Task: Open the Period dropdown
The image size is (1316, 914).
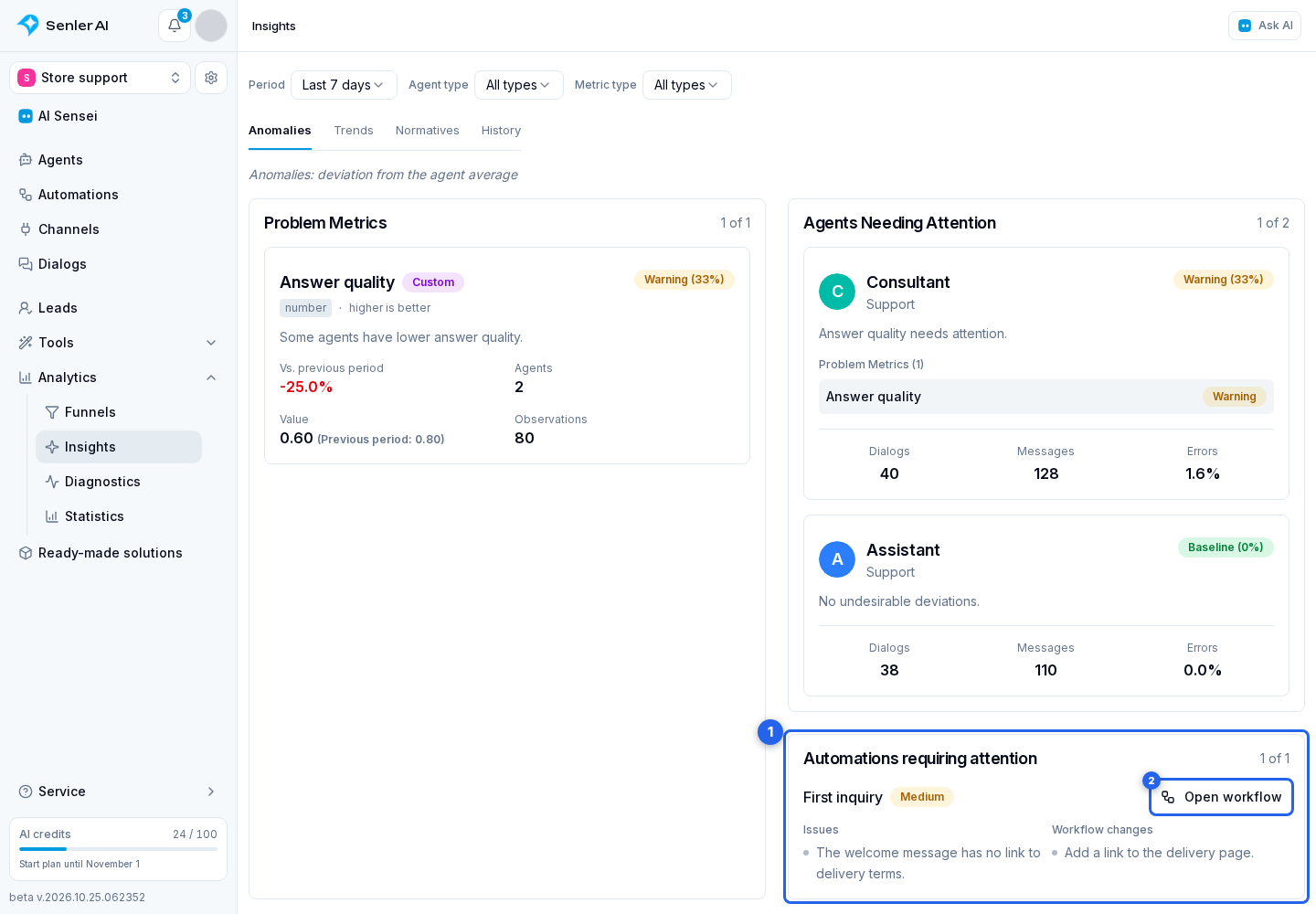Action: [x=344, y=85]
